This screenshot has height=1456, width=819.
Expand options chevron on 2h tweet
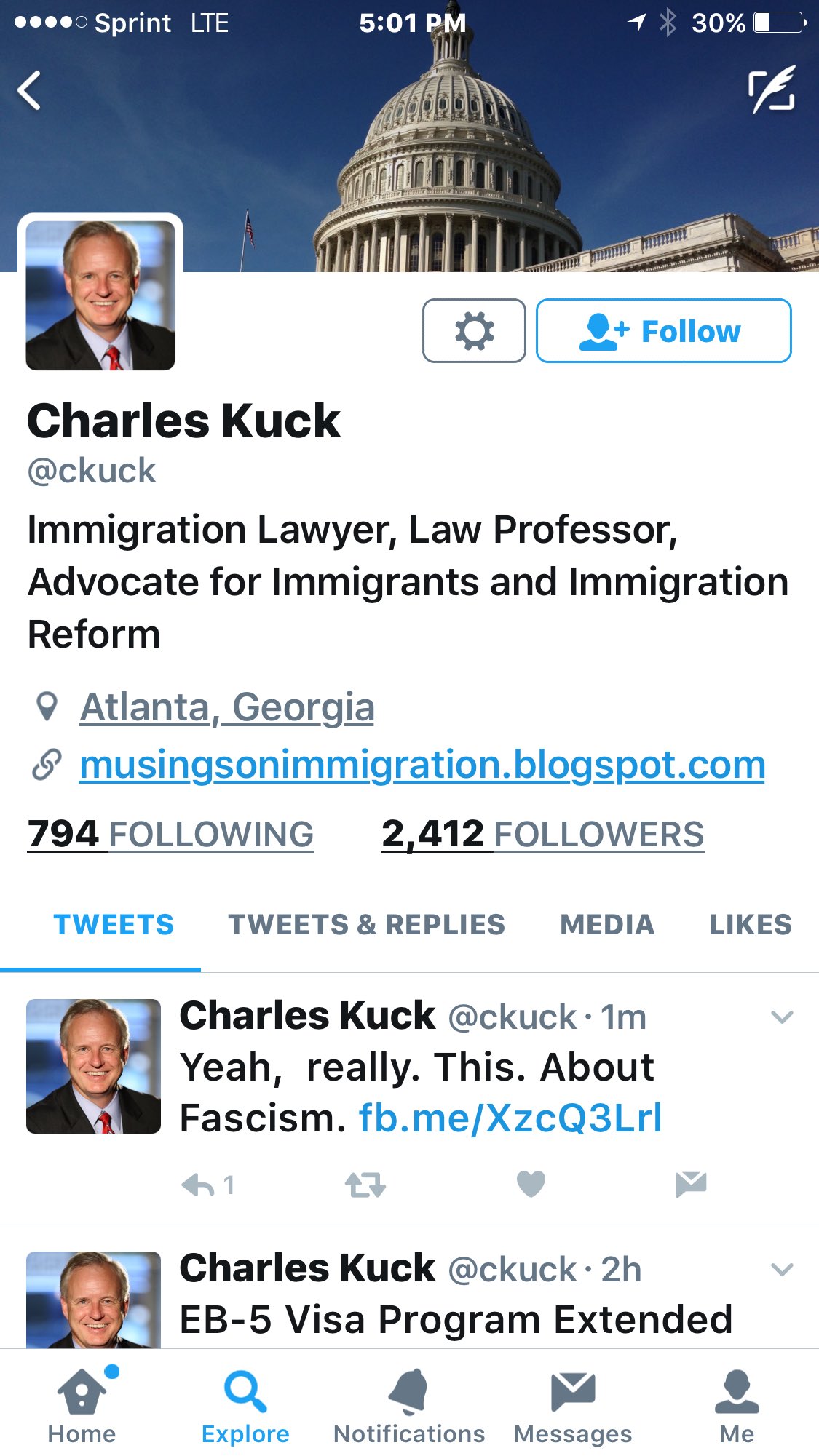(782, 1270)
